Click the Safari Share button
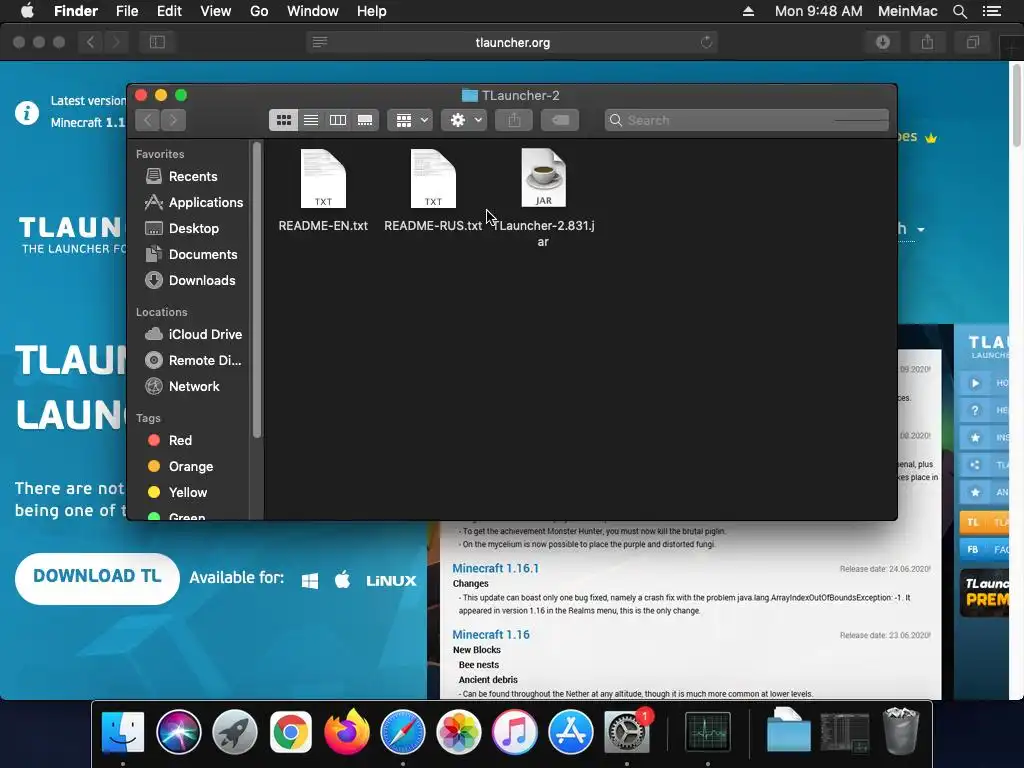The height and width of the screenshot is (768, 1024). coord(927,42)
